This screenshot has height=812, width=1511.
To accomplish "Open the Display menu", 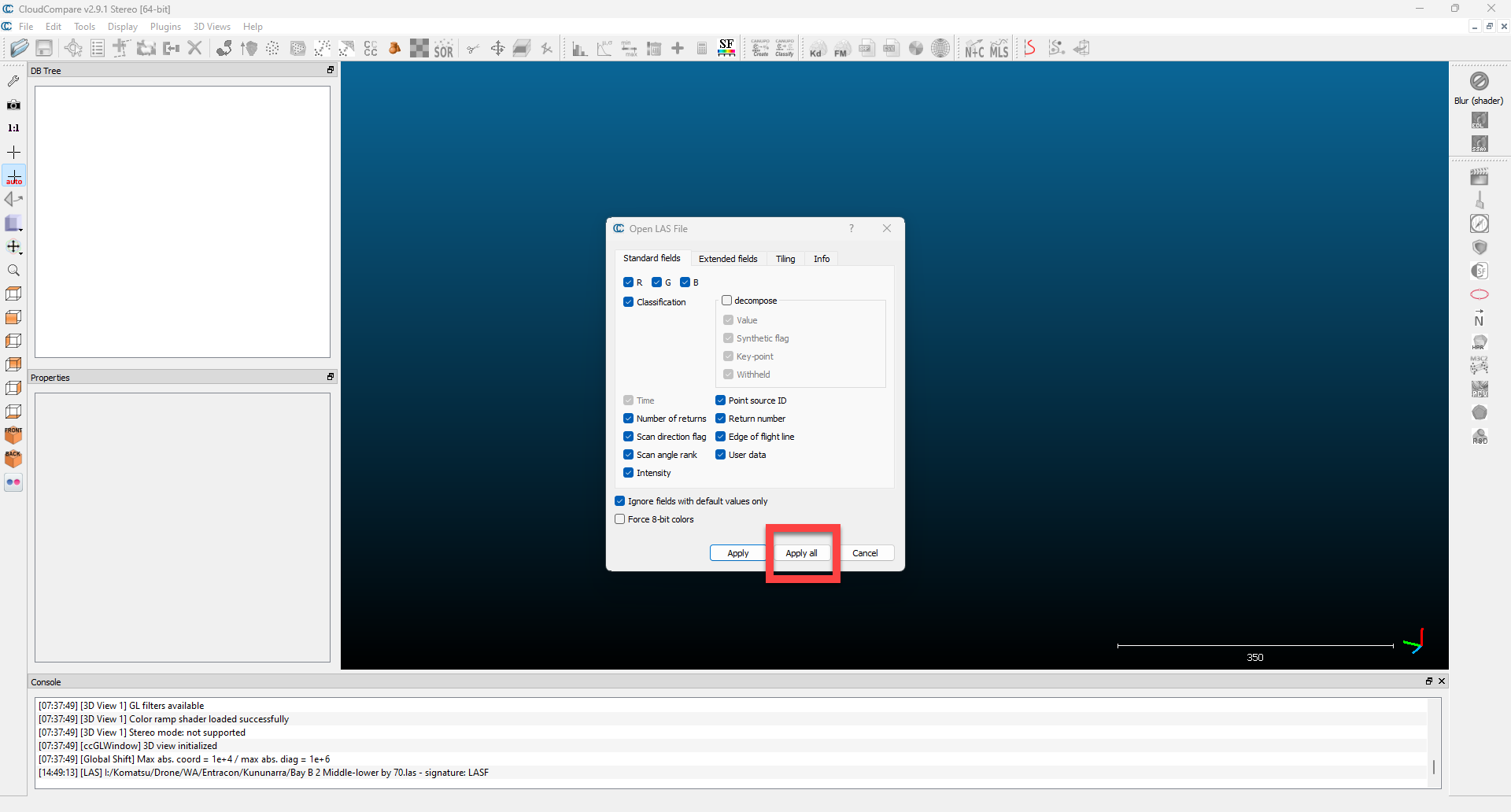I will pos(123,27).
